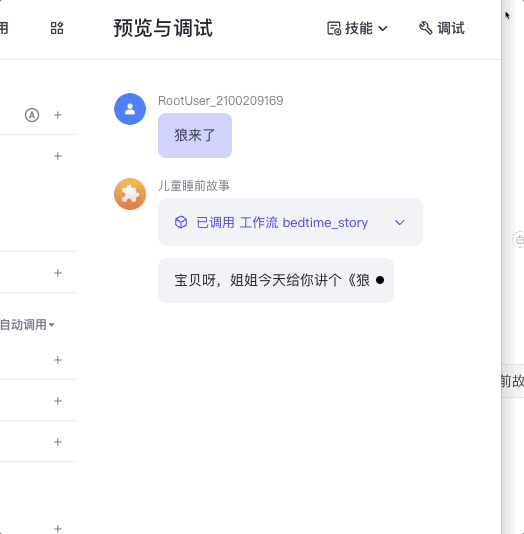This screenshot has width=524, height=534.
Task: Click the four-squares grid icon in header
Action: 57,28
